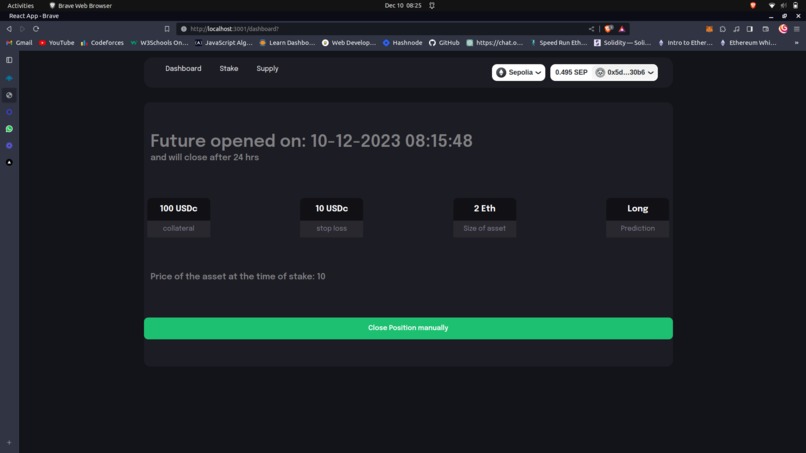Click the Long prediction card
The height and width of the screenshot is (453, 806).
coord(637,218)
